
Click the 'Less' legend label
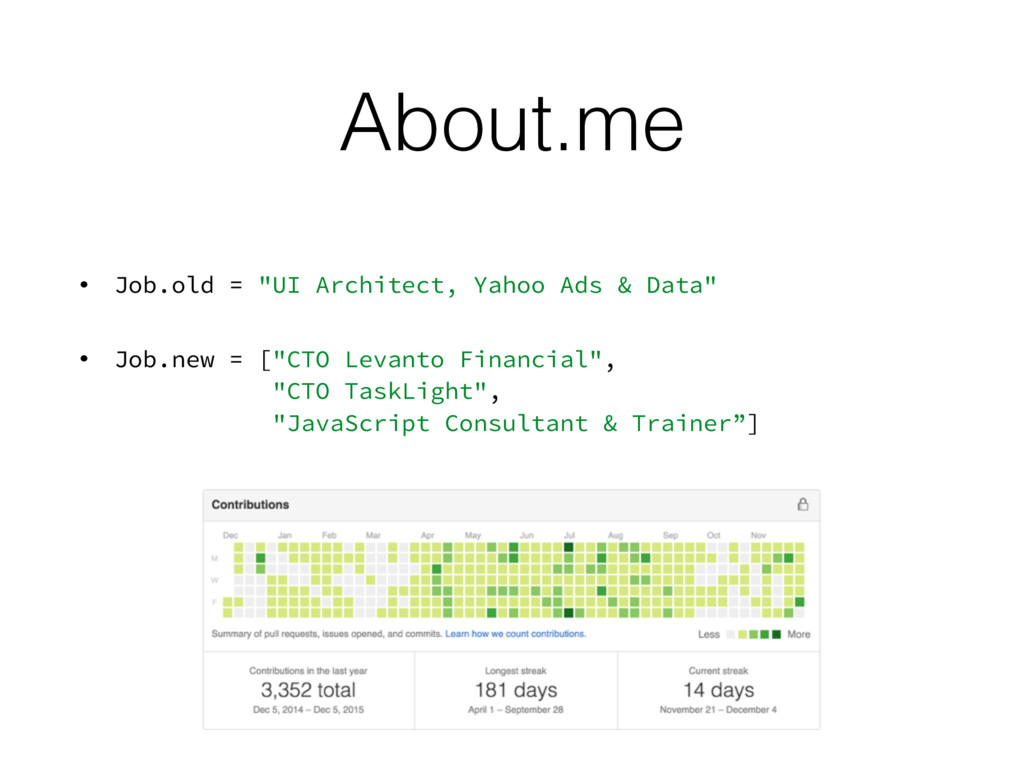coord(709,634)
